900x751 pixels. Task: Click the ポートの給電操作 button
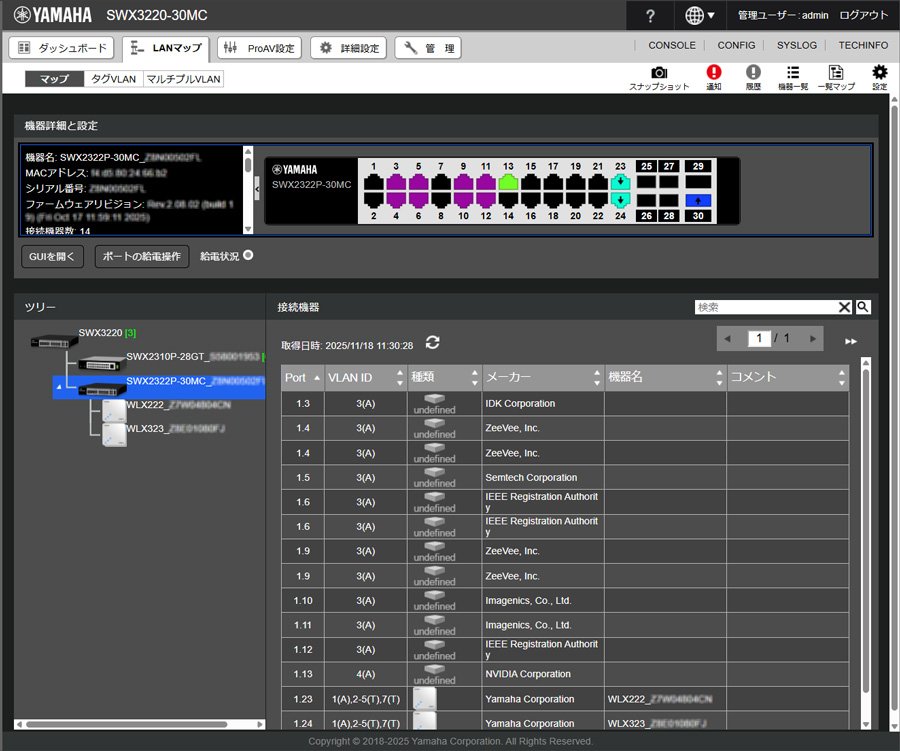click(142, 257)
